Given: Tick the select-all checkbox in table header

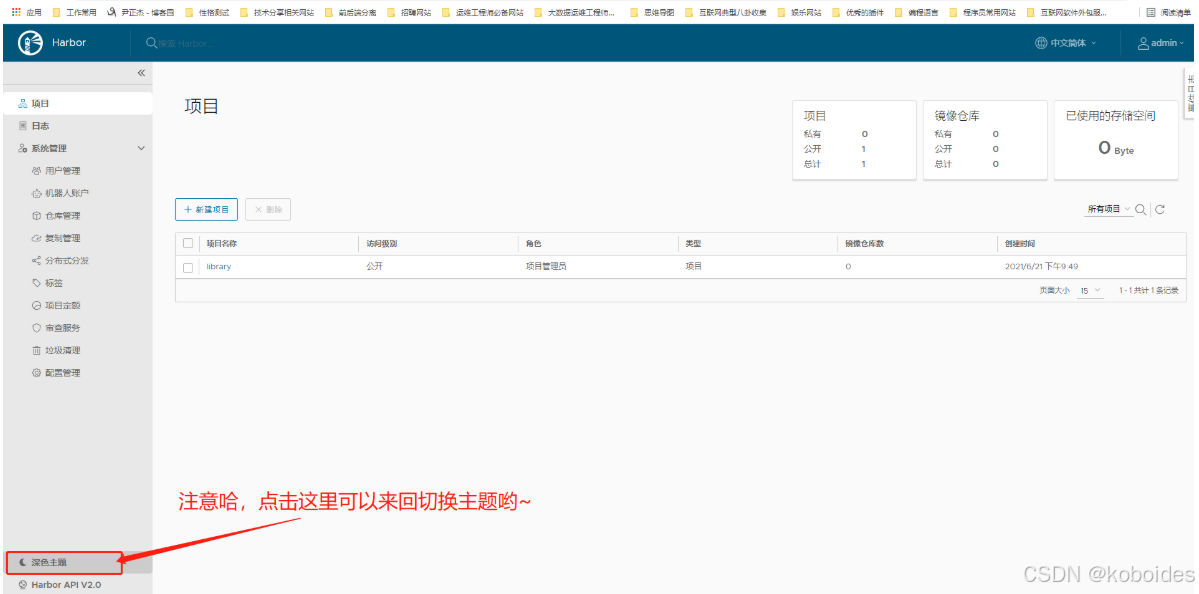Looking at the screenshot, I should coord(188,244).
